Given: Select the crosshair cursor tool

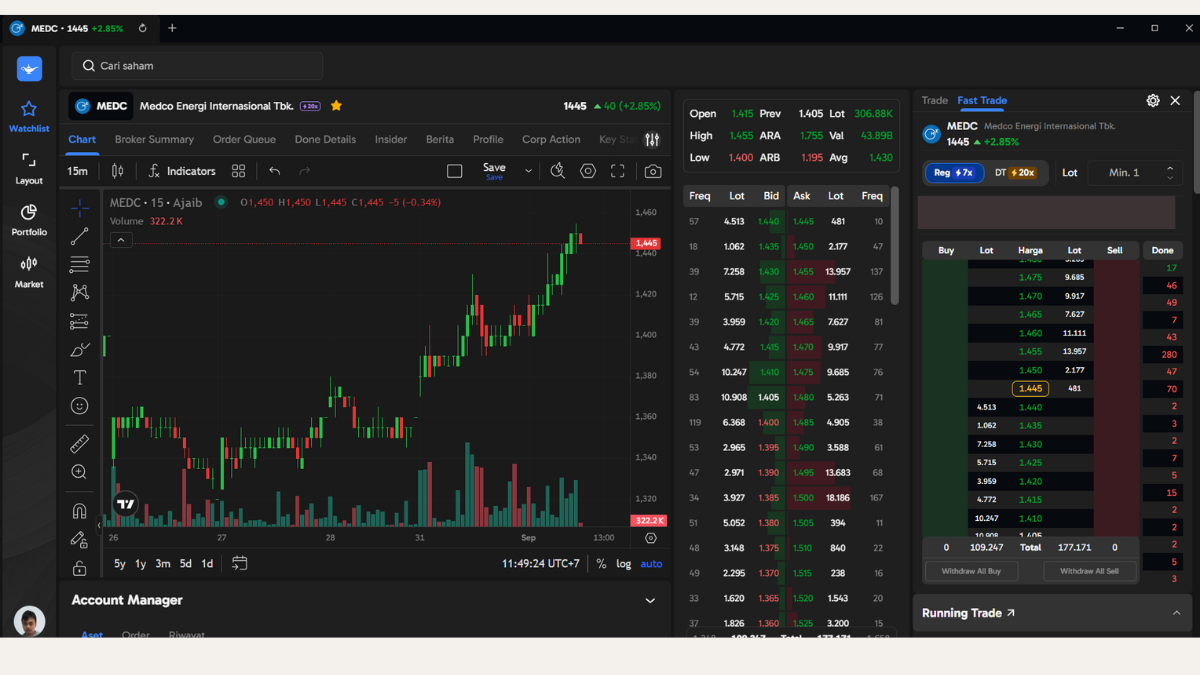Looking at the screenshot, I should point(79,208).
